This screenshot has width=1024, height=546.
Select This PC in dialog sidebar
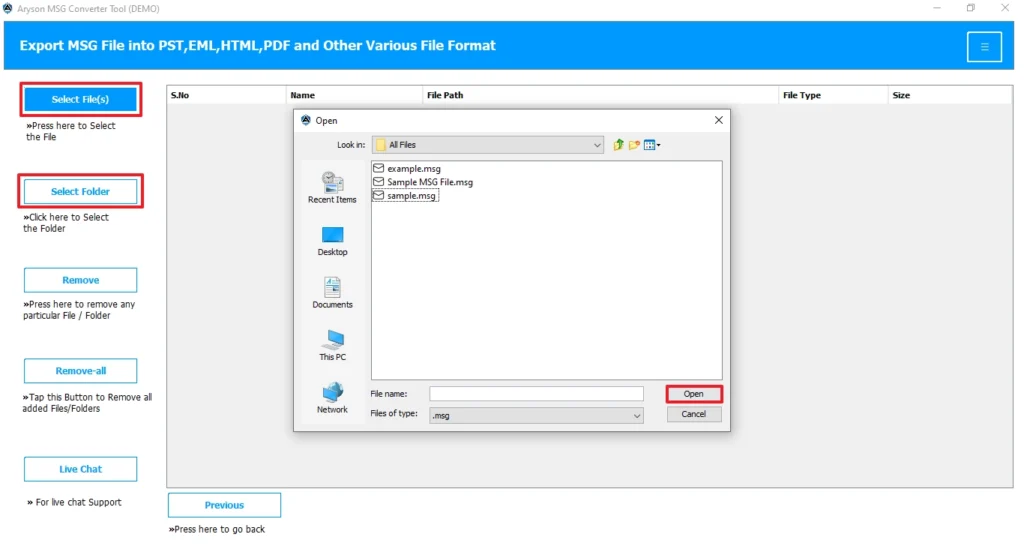(332, 345)
